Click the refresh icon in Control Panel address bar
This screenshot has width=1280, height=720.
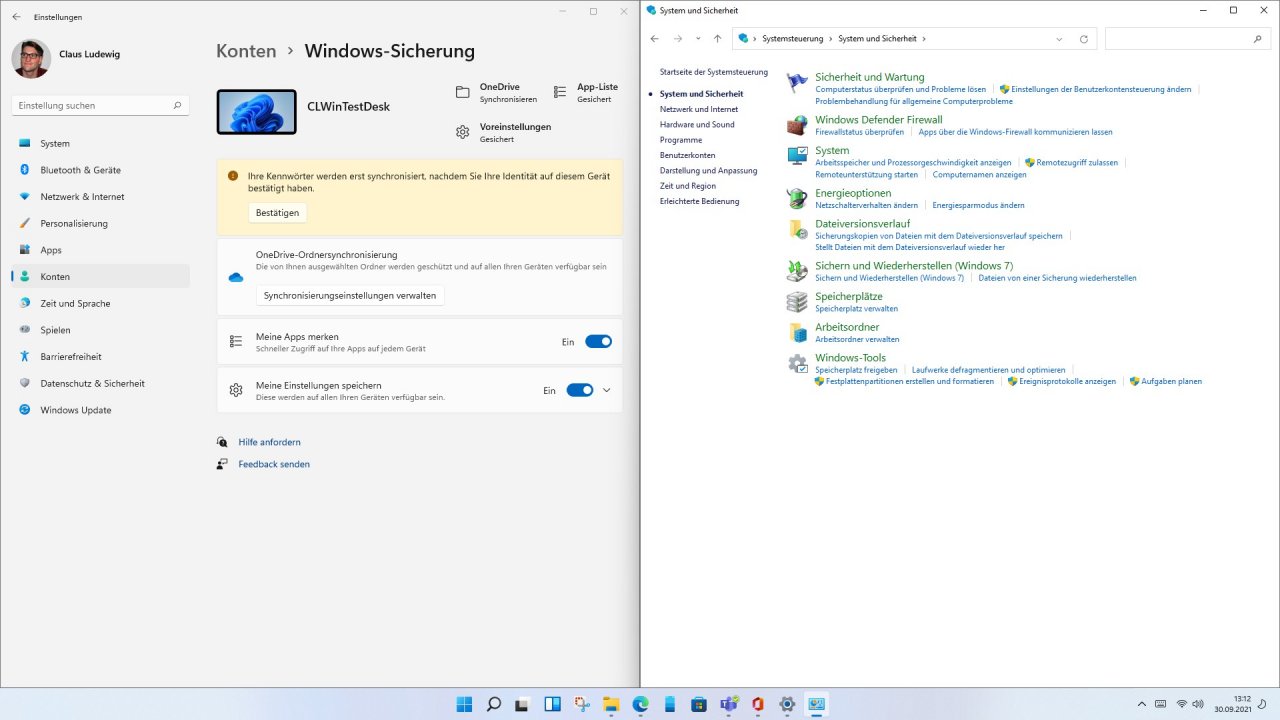[x=1084, y=39]
